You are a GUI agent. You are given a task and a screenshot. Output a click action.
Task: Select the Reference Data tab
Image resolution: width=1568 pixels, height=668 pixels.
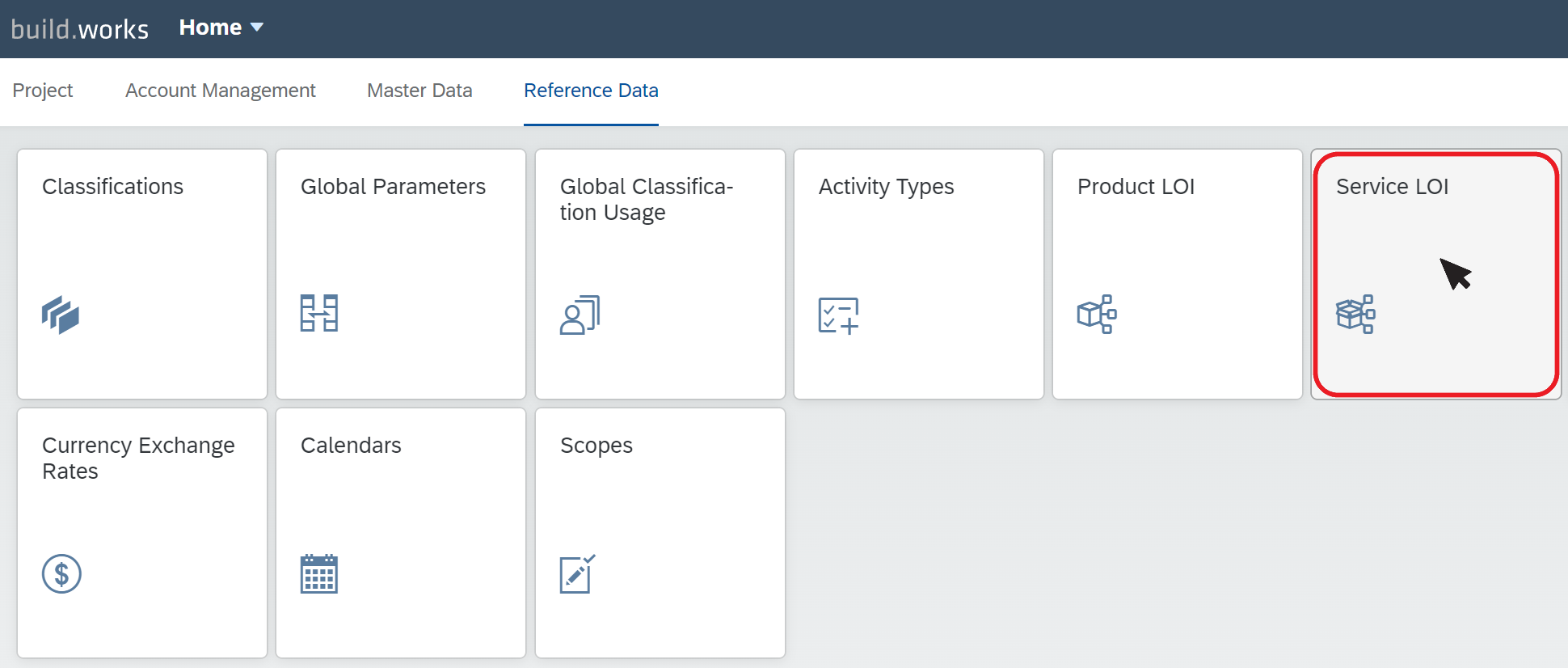coord(591,91)
